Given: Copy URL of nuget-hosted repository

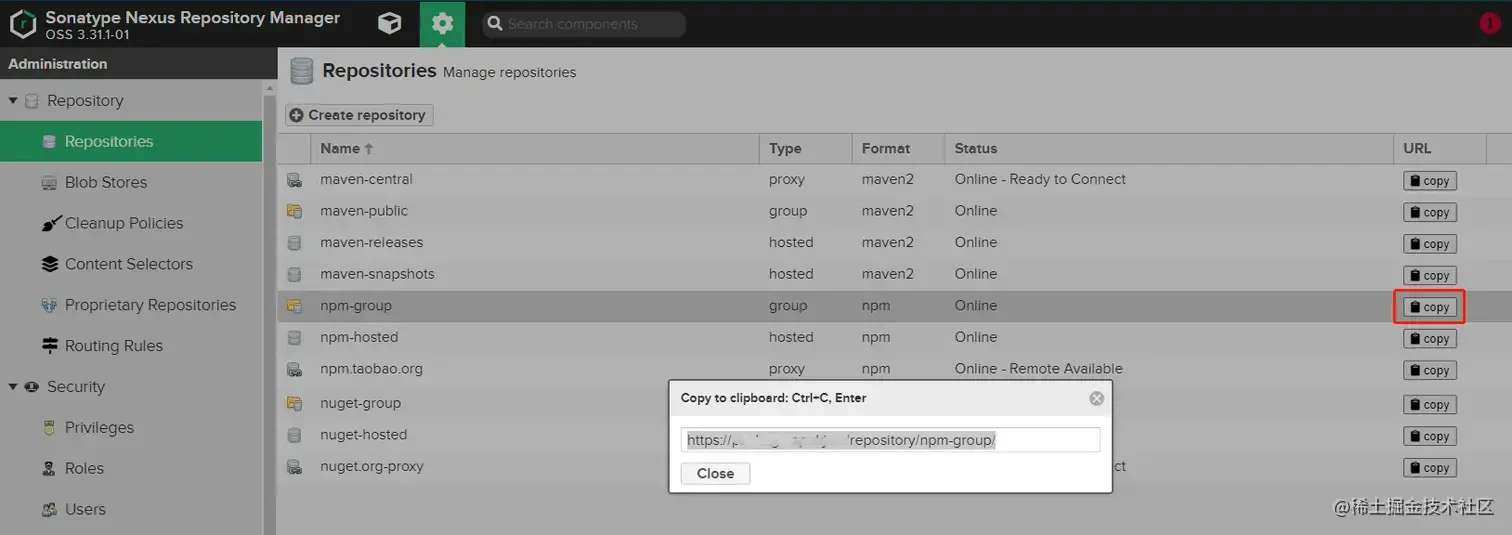Looking at the screenshot, I should [x=1430, y=436].
